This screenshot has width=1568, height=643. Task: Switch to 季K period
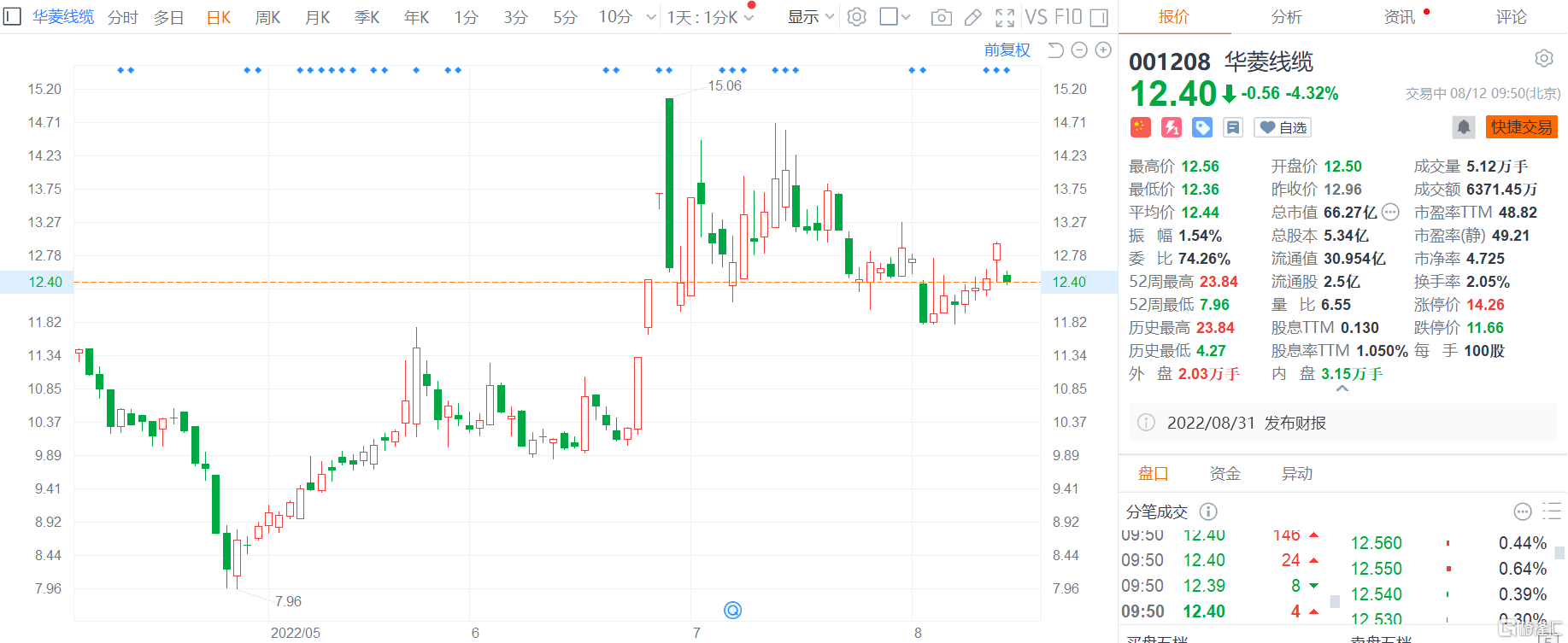tap(367, 17)
